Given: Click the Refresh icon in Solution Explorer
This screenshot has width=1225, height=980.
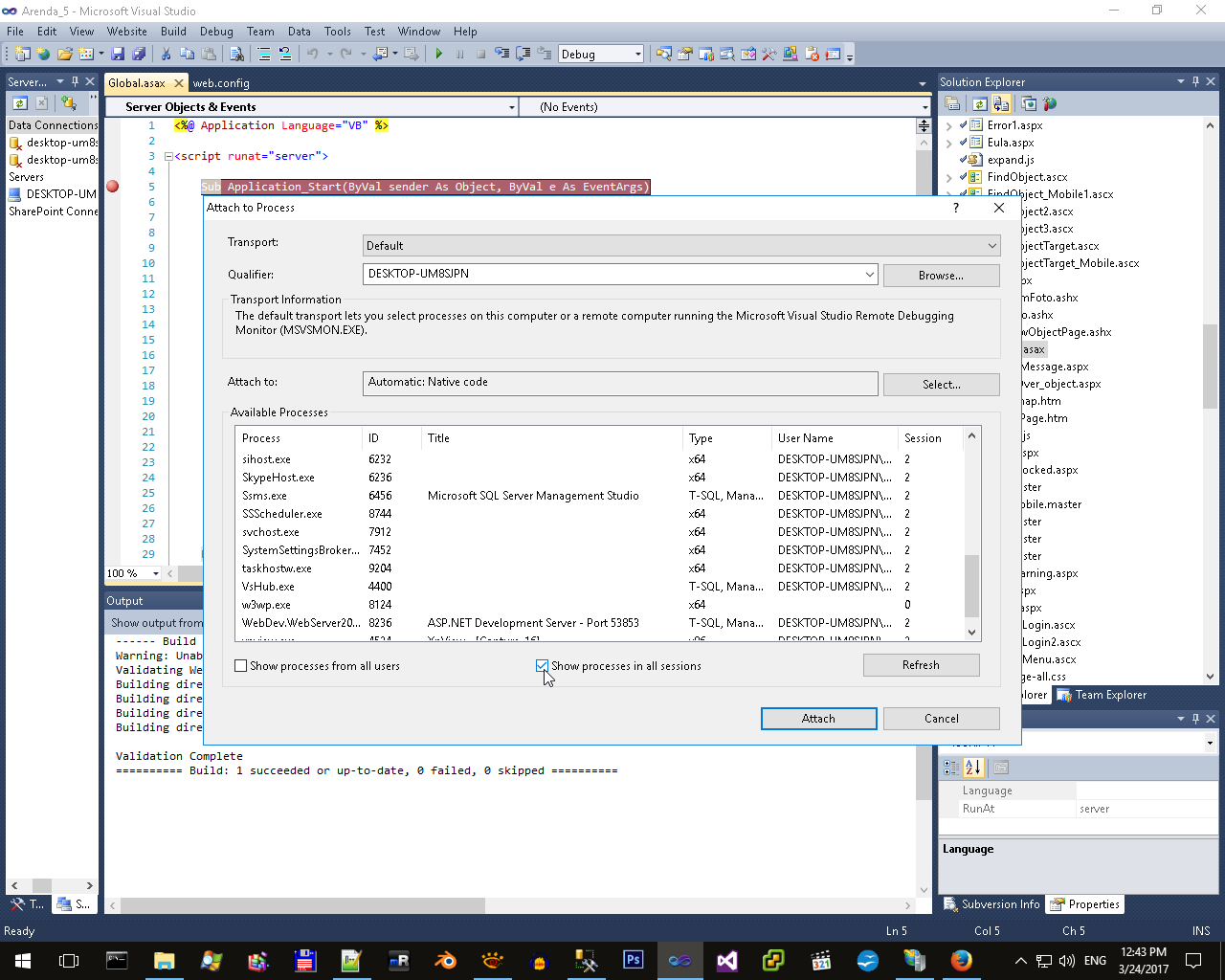Looking at the screenshot, I should (x=979, y=103).
